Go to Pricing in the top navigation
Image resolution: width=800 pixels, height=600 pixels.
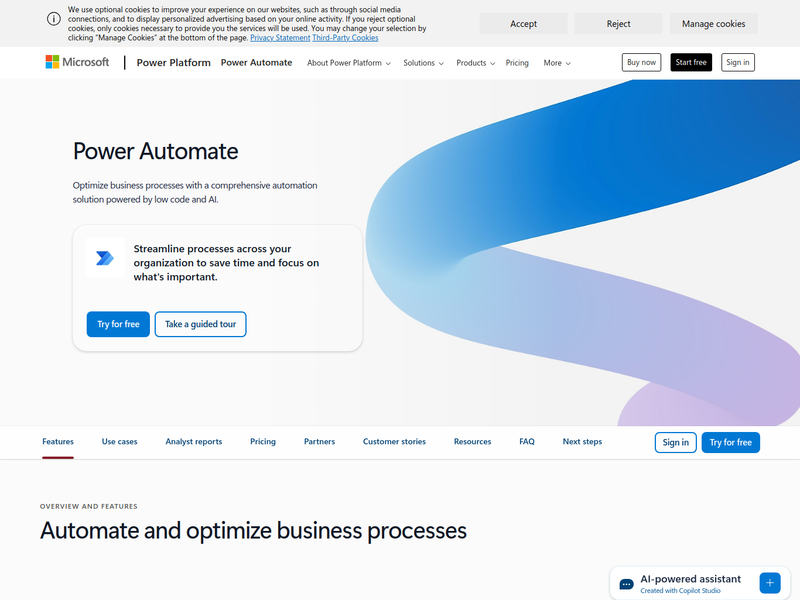(517, 63)
